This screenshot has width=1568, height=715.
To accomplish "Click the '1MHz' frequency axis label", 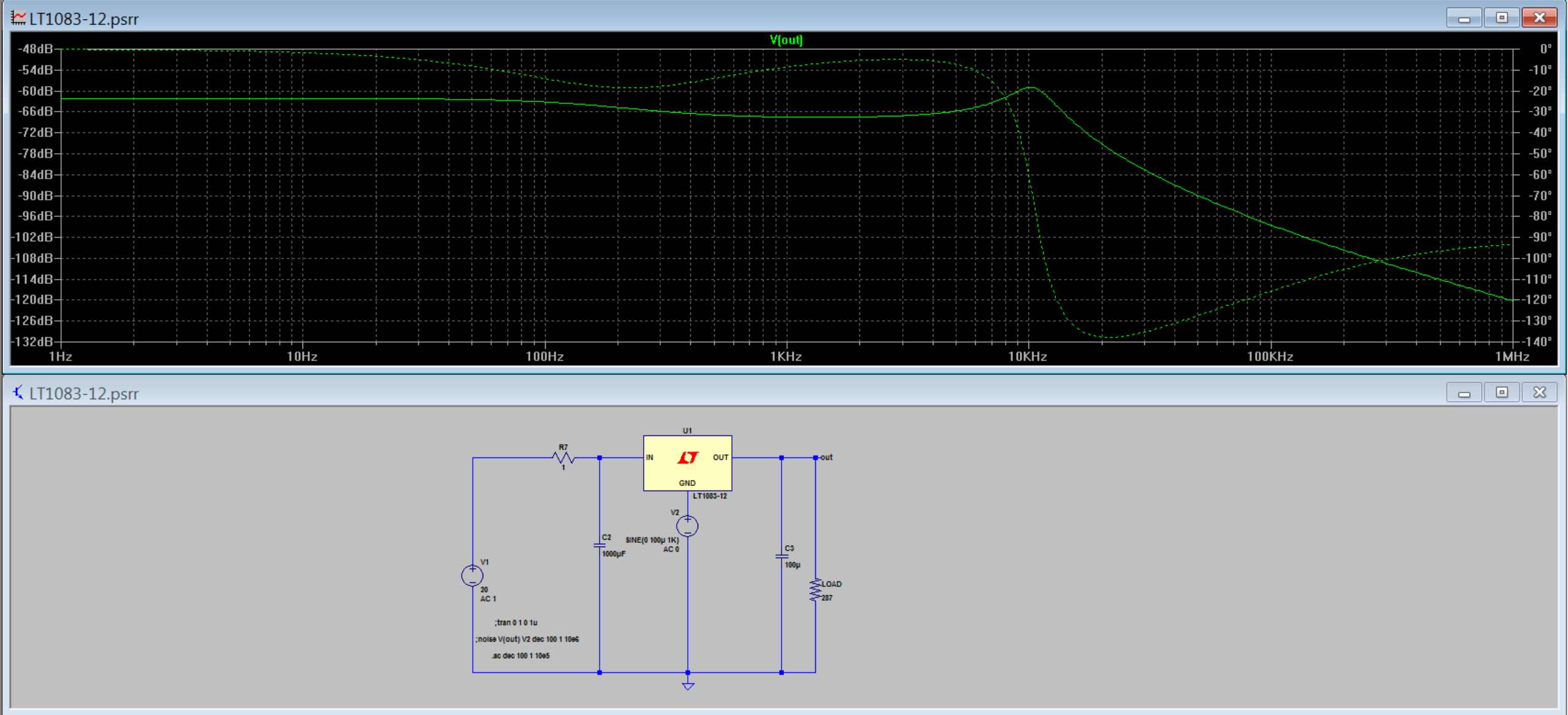I will coord(1512,356).
